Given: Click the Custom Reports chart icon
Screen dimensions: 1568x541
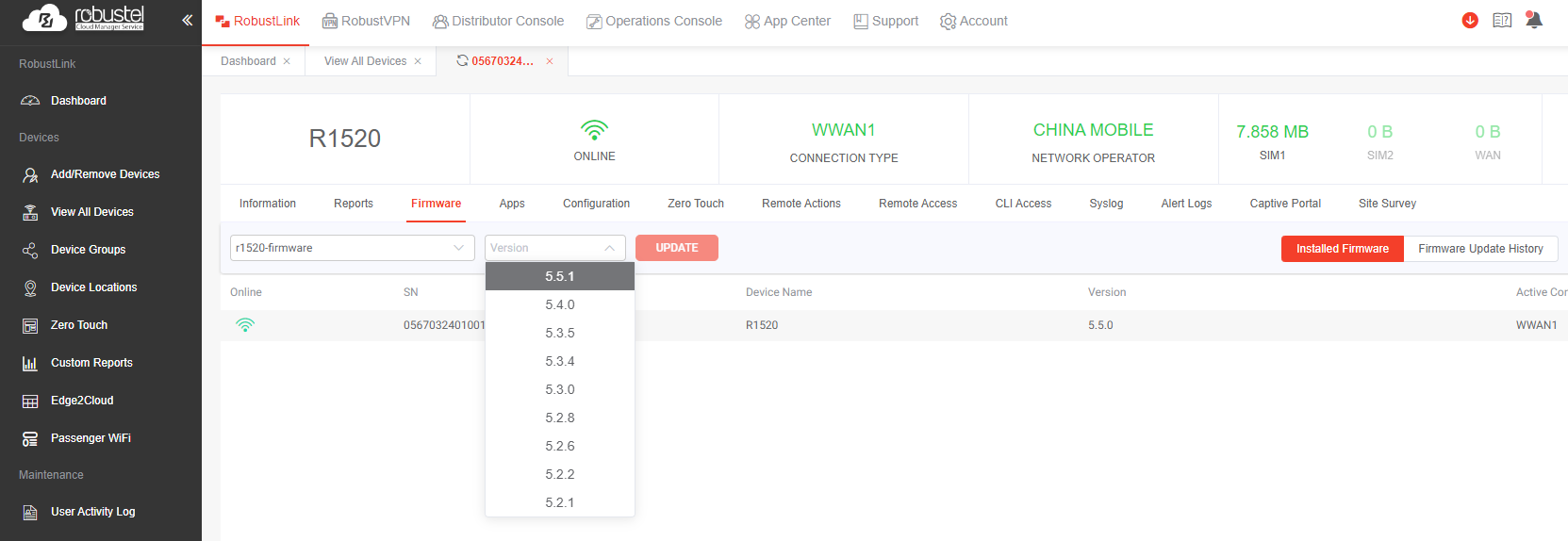Looking at the screenshot, I should click(x=30, y=363).
